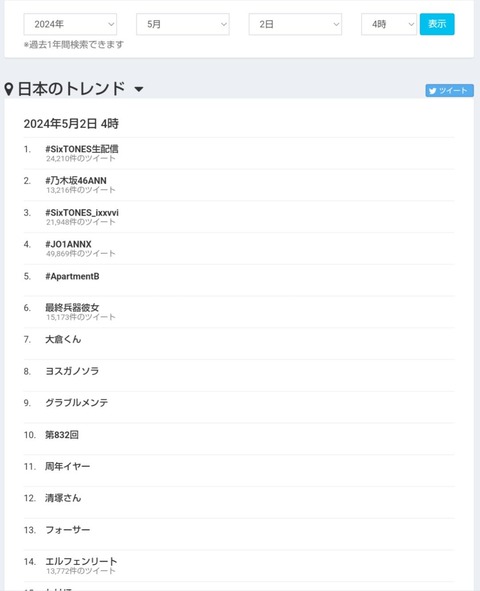
Task: Open the 周年イヤー trend entry
Action: click(x=67, y=466)
